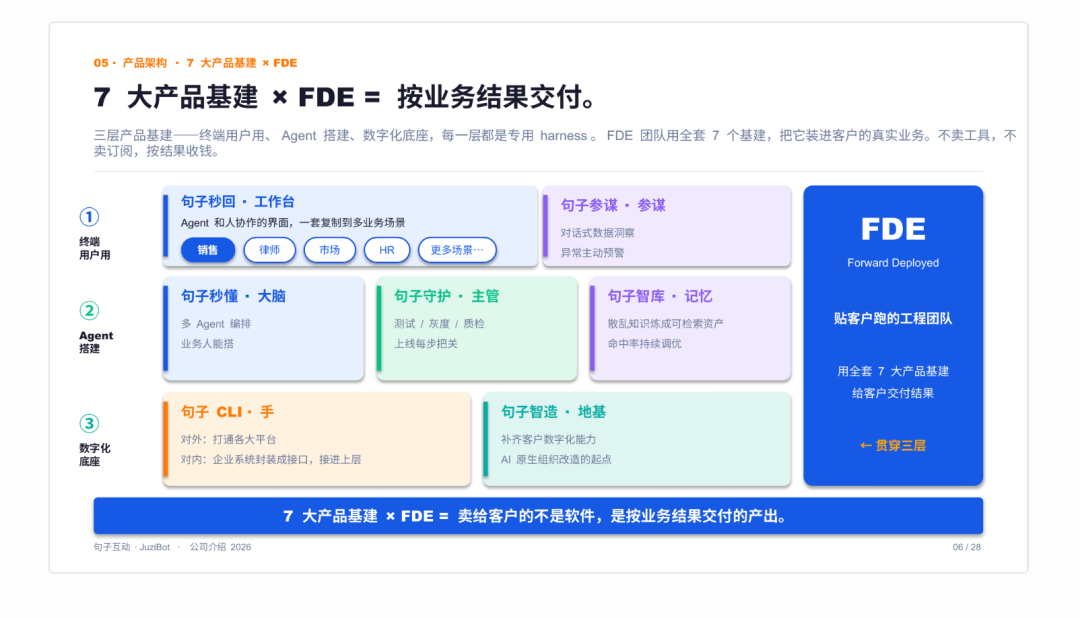Click the circled number 2 icon

coord(89,311)
